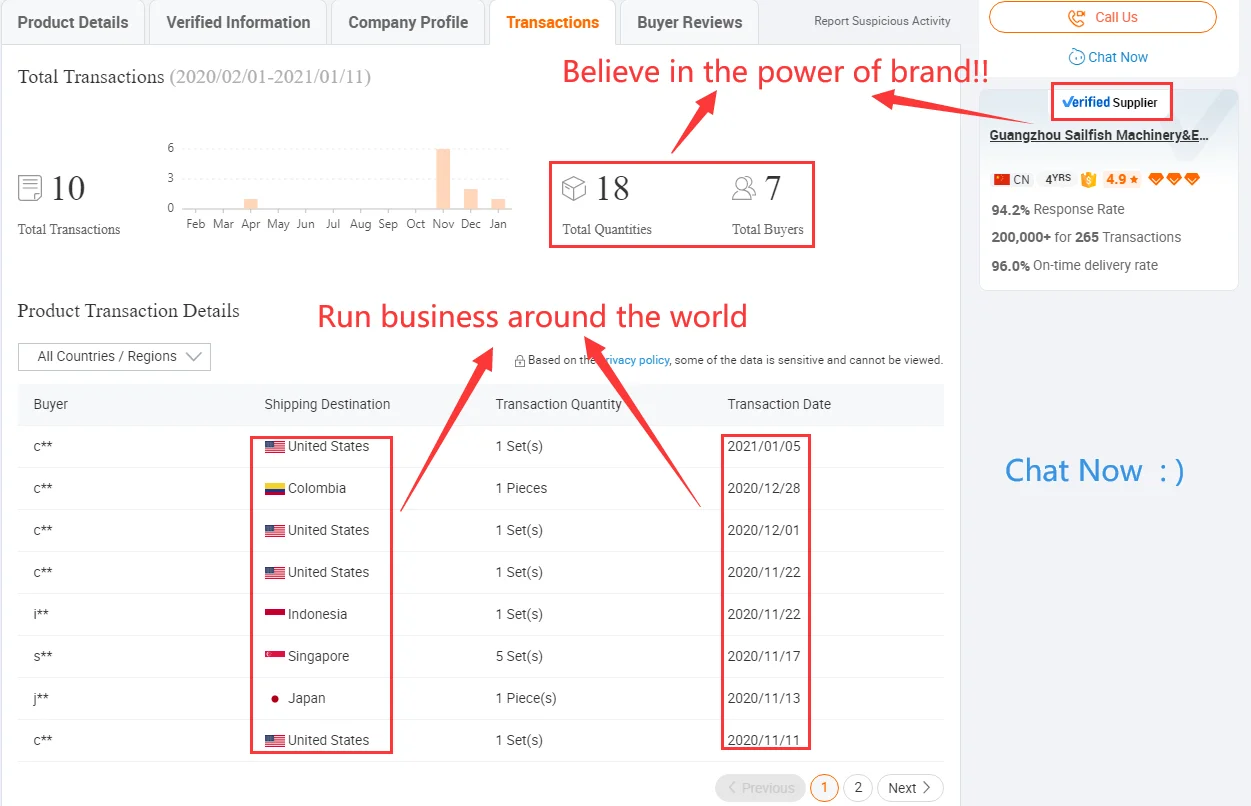The height and width of the screenshot is (806, 1251).
Task: Click the gold supplier badge icon
Action: coord(1088,180)
